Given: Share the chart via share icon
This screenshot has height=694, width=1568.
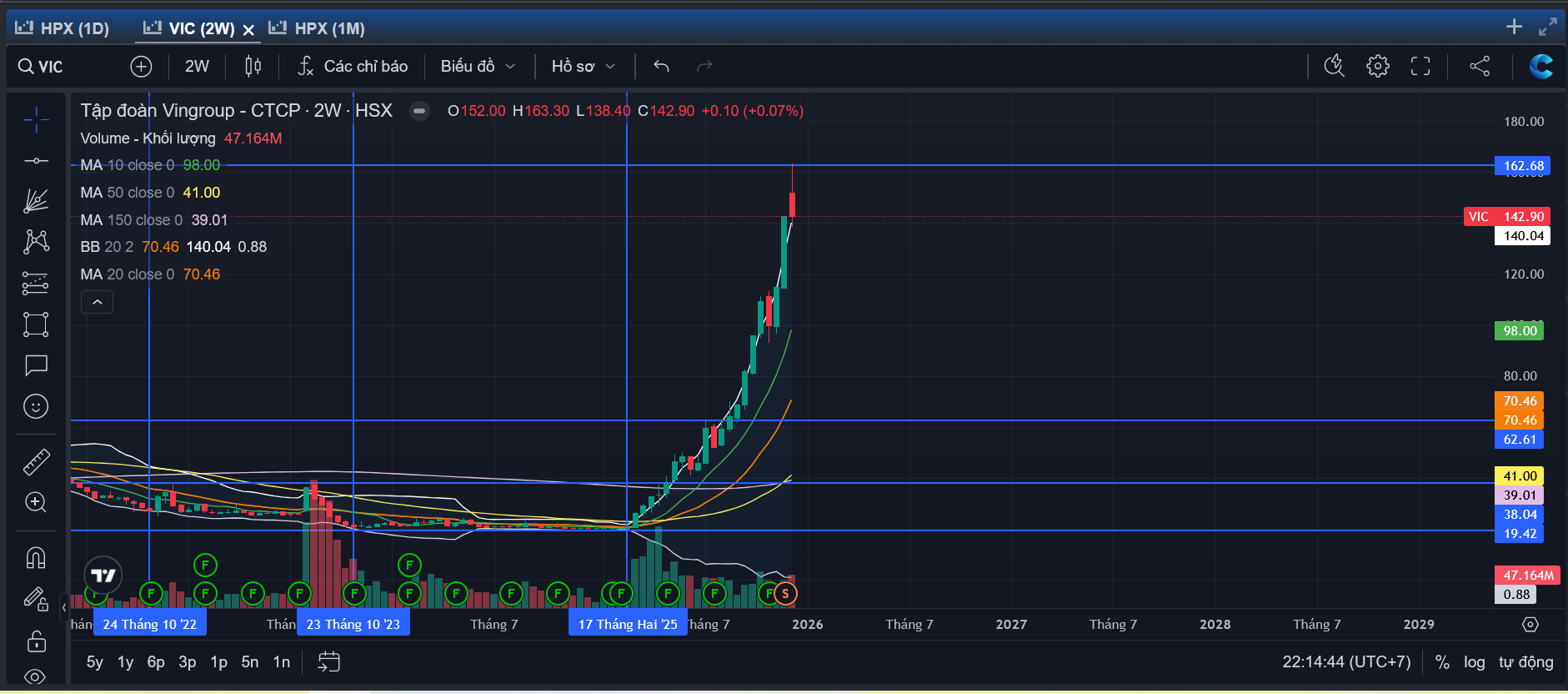Looking at the screenshot, I should (x=1480, y=66).
